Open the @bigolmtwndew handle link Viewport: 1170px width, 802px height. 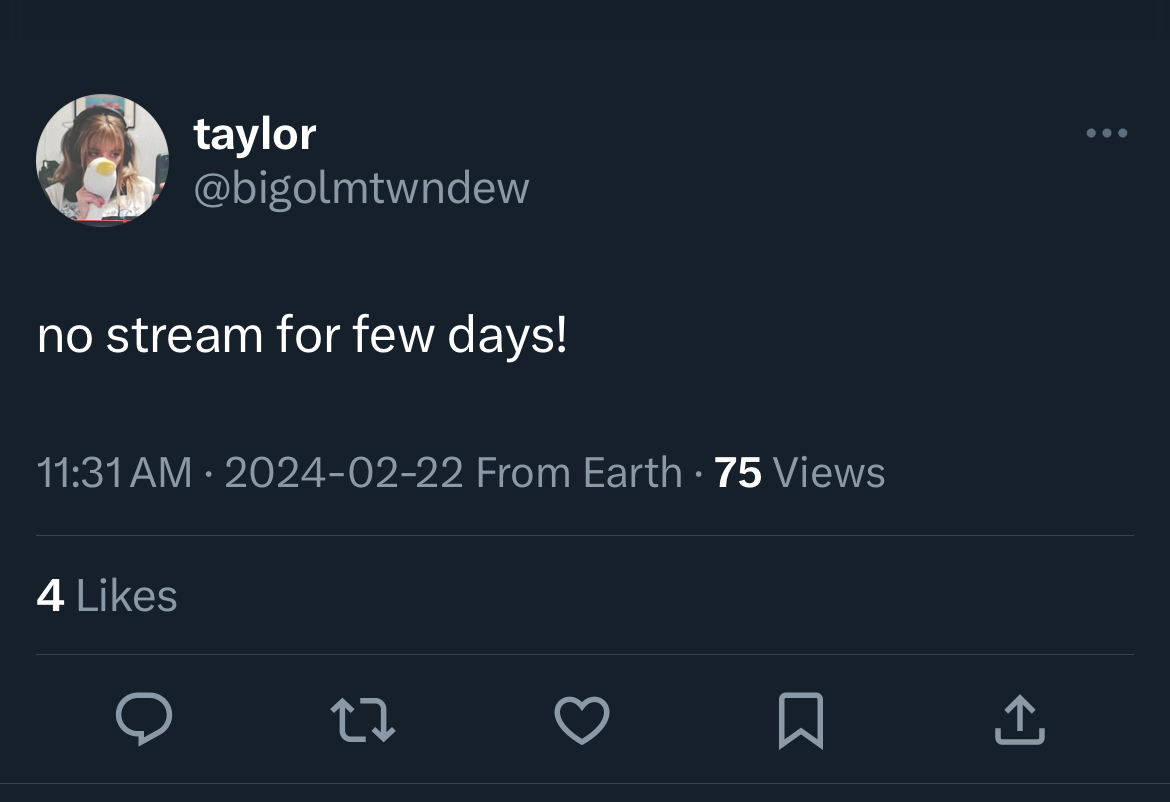[x=361, y=188]
